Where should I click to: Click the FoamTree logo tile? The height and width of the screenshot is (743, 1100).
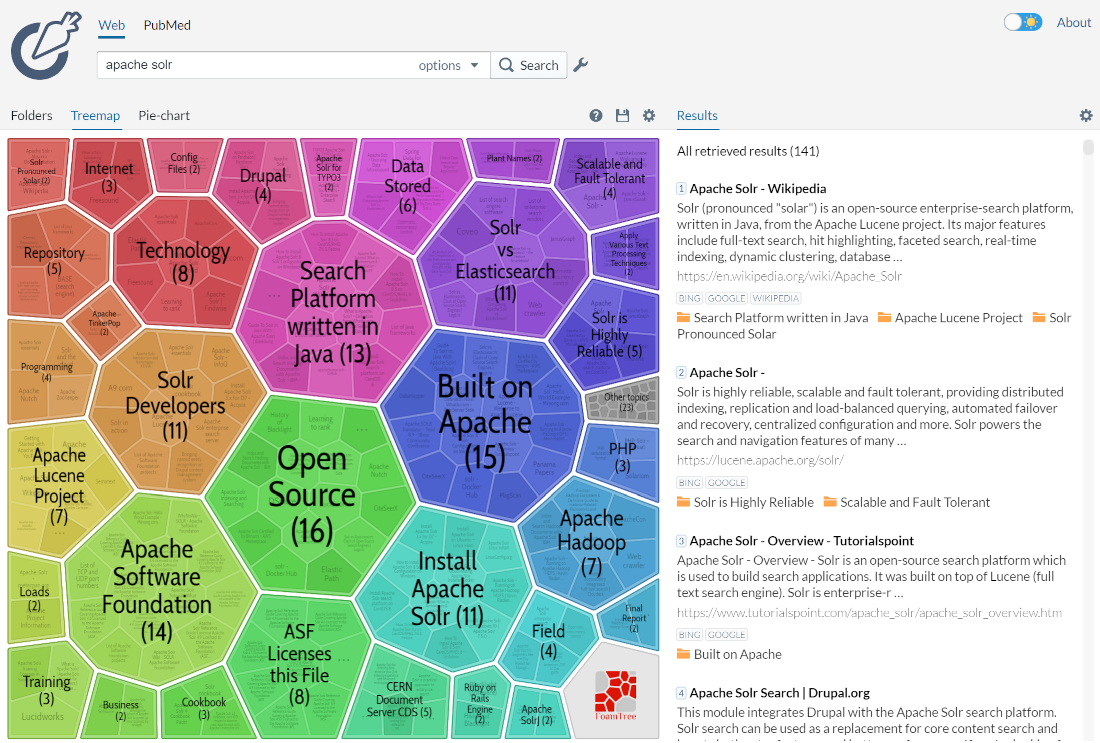(x=615, y=693)
